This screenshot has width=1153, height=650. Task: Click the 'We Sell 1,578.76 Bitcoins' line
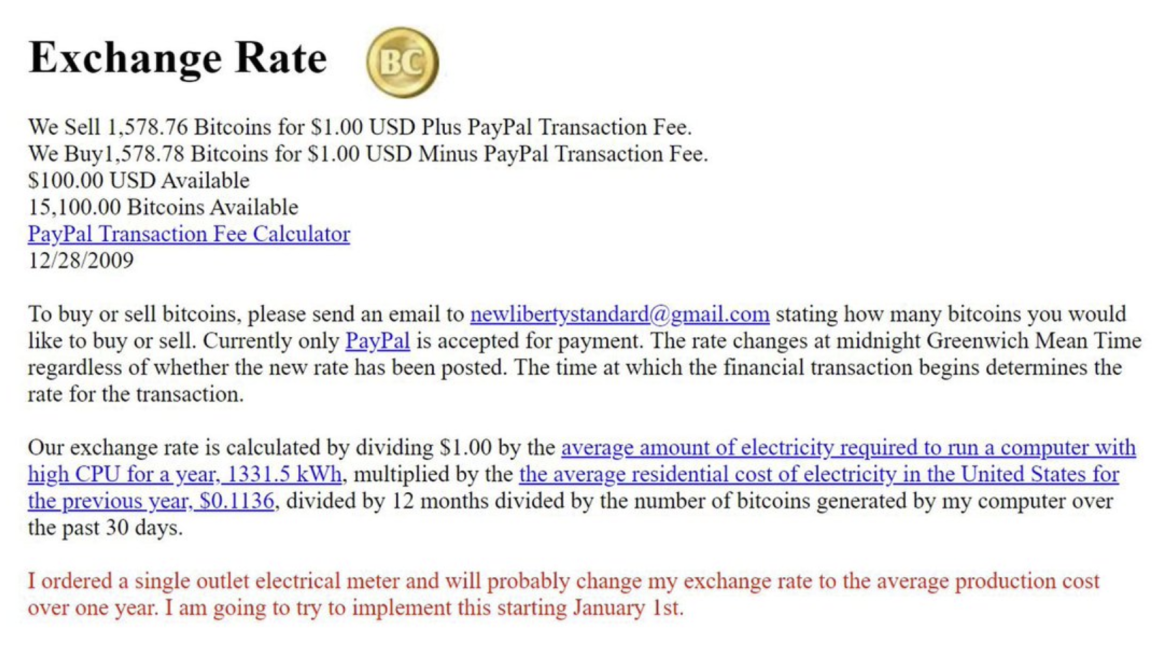pyautogui.click(x=360, y=128)
